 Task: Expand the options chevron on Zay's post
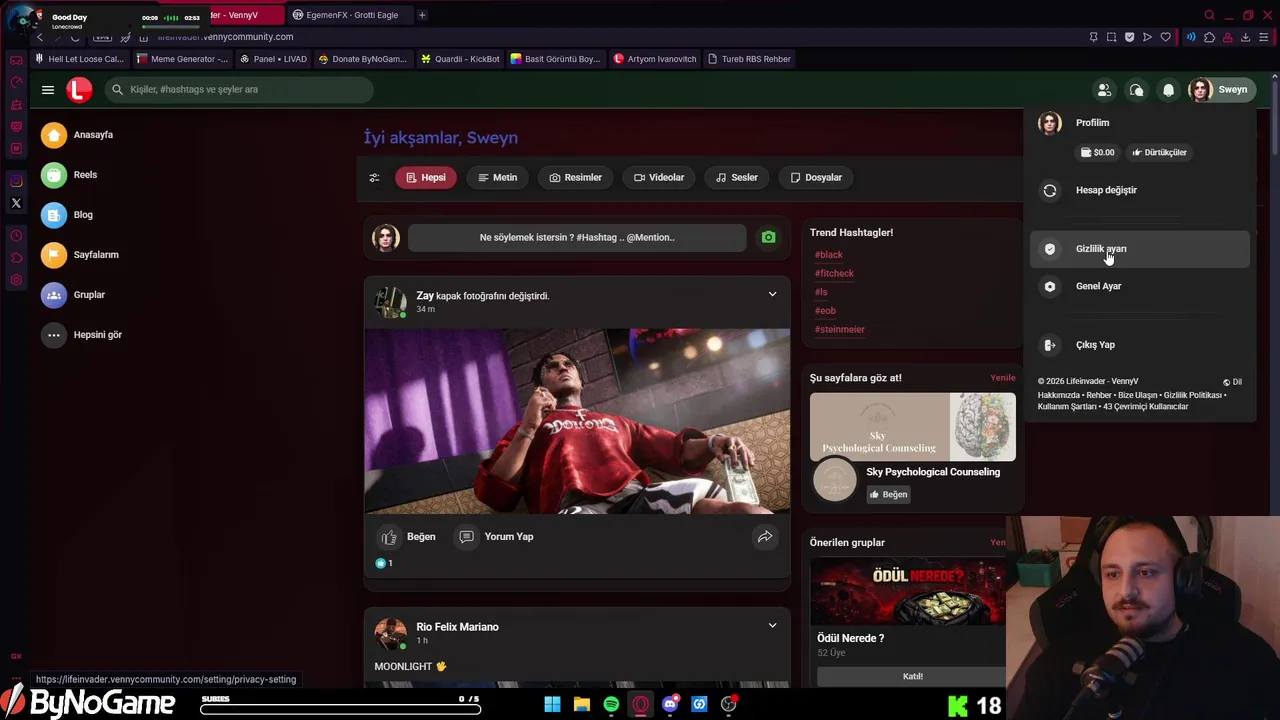point(772,295)
